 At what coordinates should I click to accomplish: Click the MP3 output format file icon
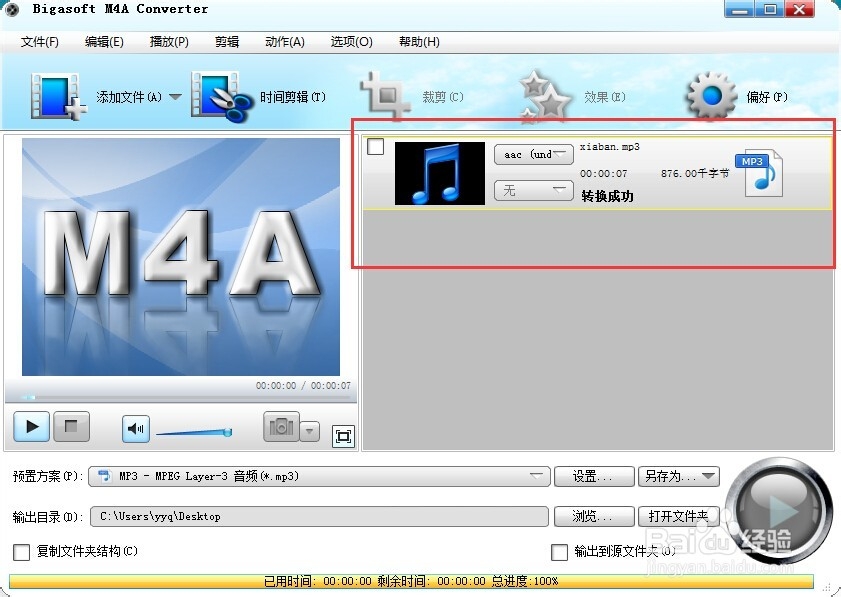761,172
